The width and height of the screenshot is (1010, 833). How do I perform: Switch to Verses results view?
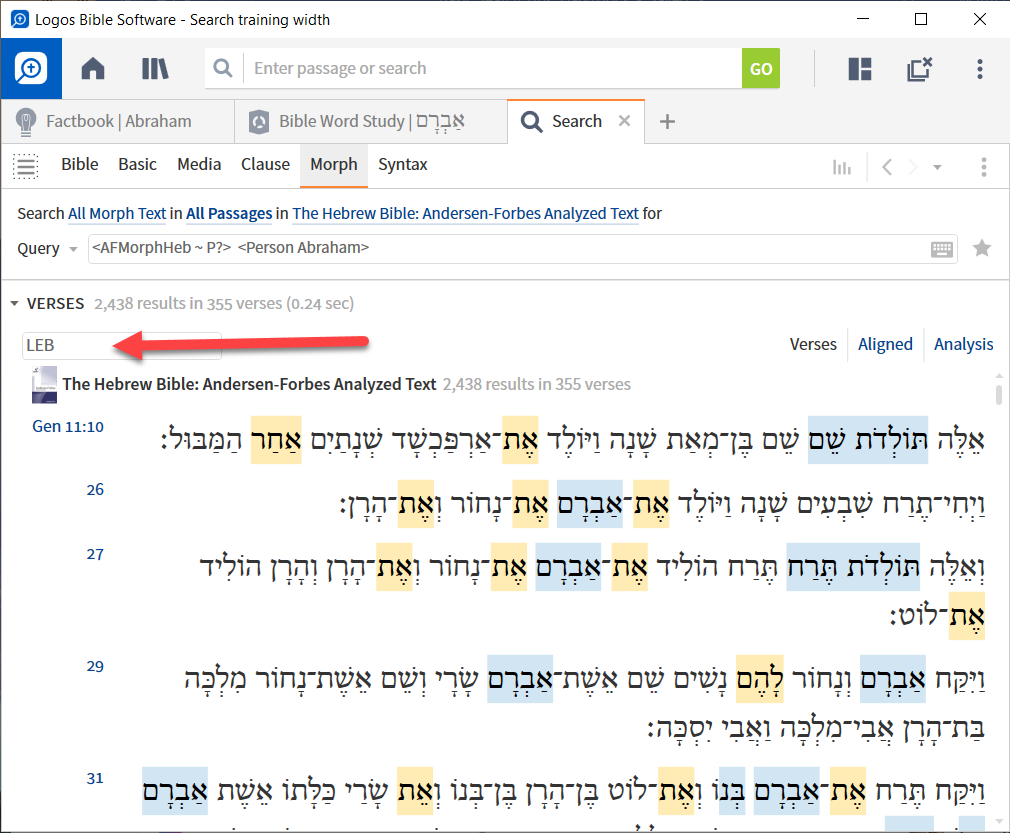coord(813,345)
